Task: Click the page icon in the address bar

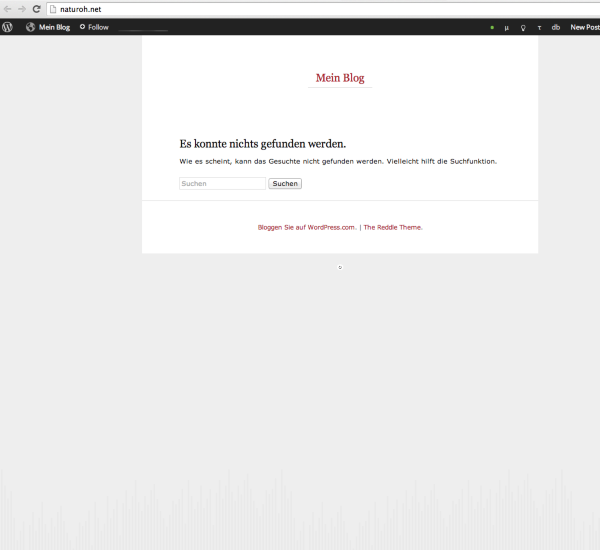Action: [53, 9]
